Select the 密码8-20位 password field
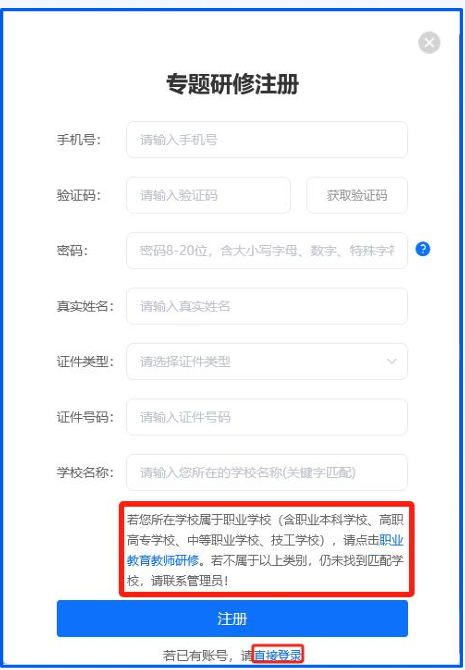Image resolution: width=465 pixels, height=670 pixels. pos(267,250)
